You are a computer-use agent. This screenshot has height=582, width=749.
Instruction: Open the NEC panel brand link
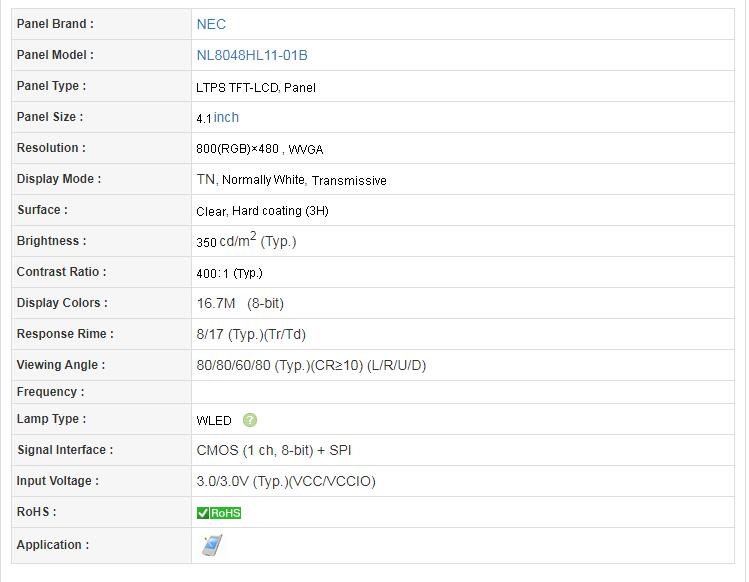(x=211, y=24)
